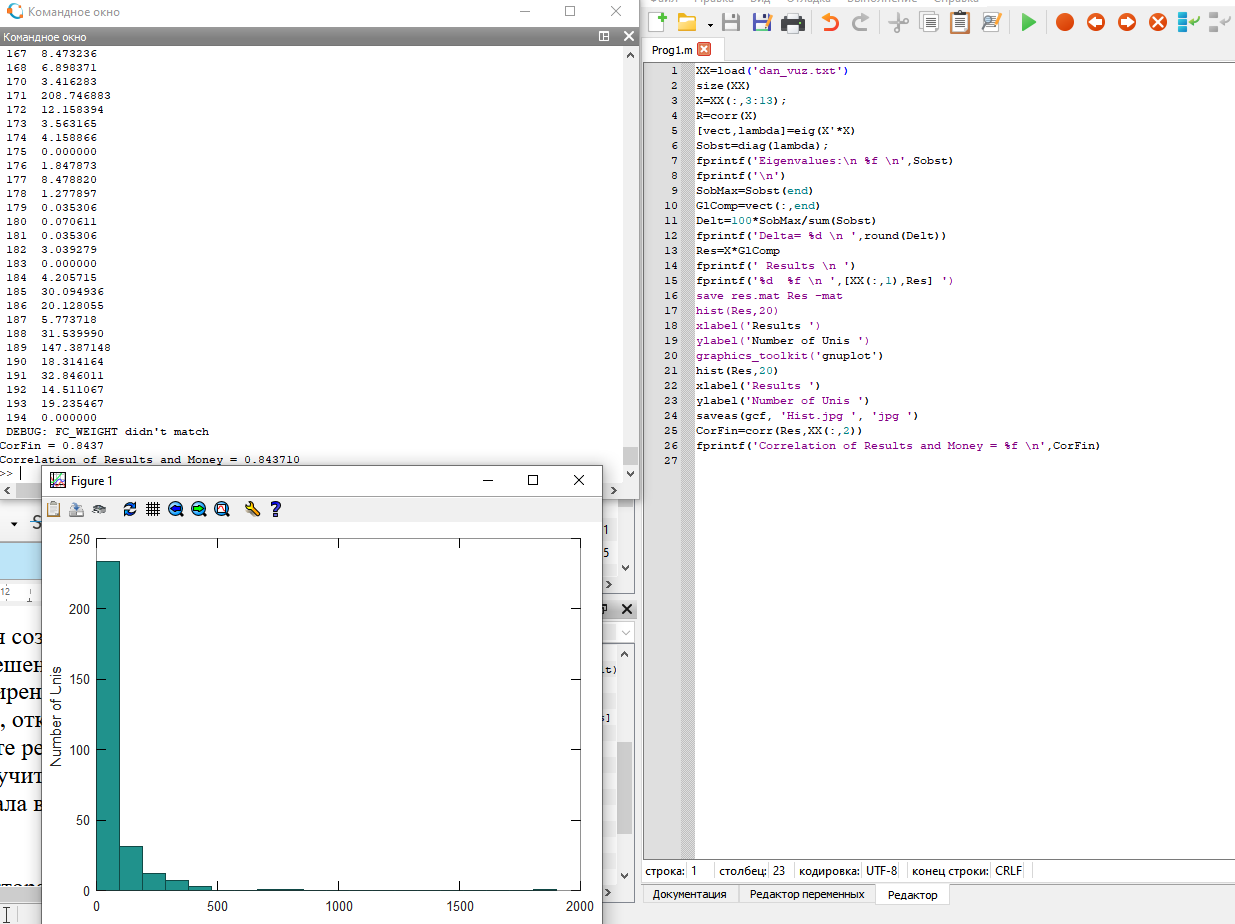
Task: Open gnuplot configuration wrench icon
Action: point(252,509)
